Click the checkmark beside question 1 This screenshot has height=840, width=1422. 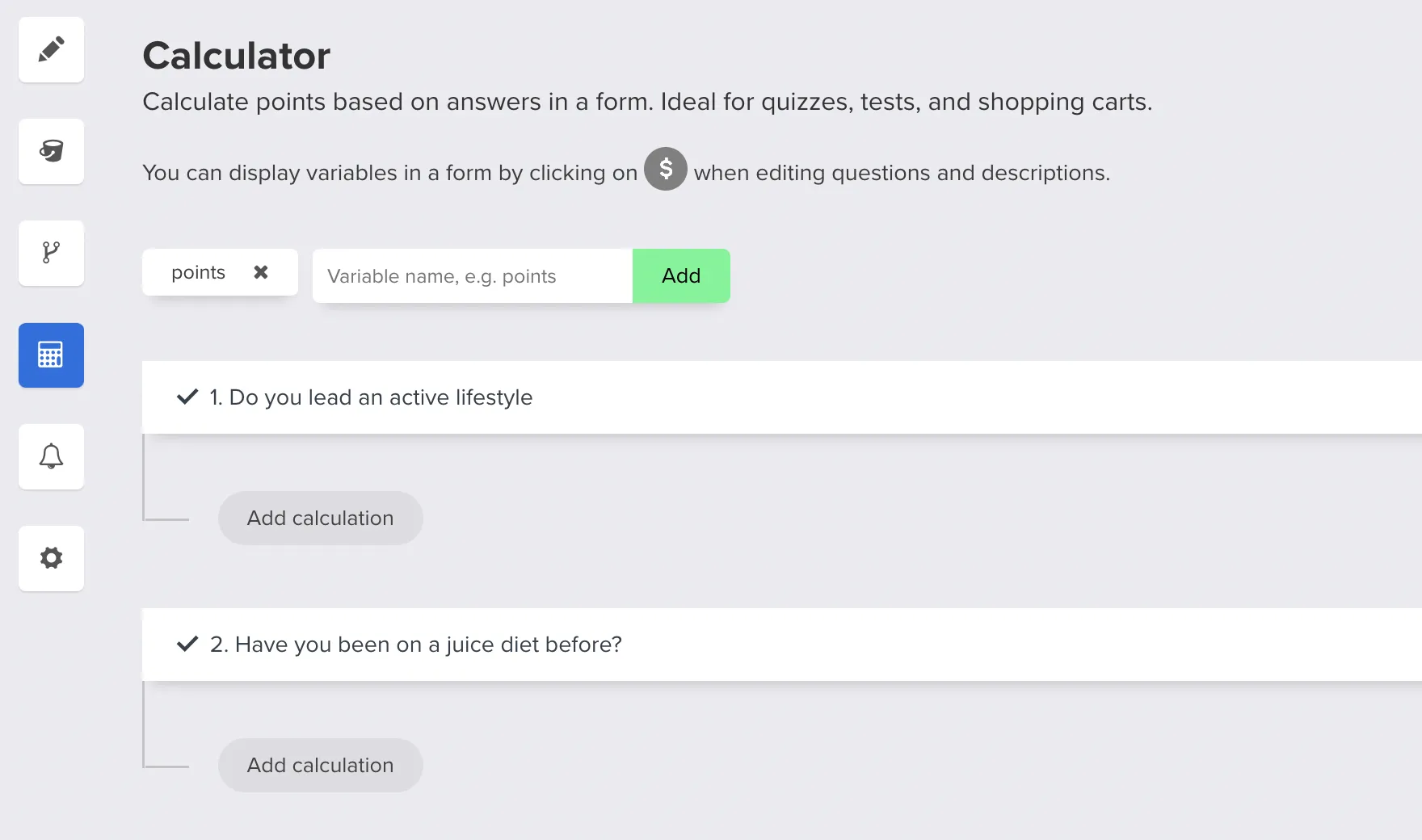click(x=187, y=397)
